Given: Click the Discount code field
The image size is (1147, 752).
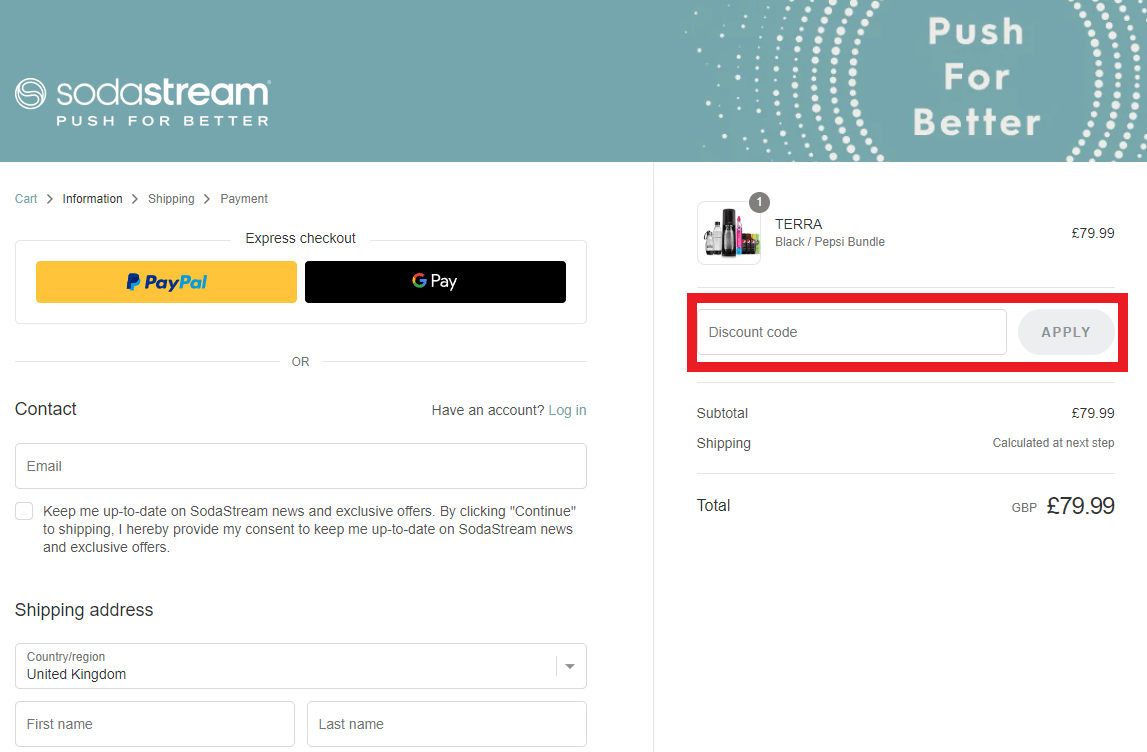Looking at the screenshot, I should [851, 332].
